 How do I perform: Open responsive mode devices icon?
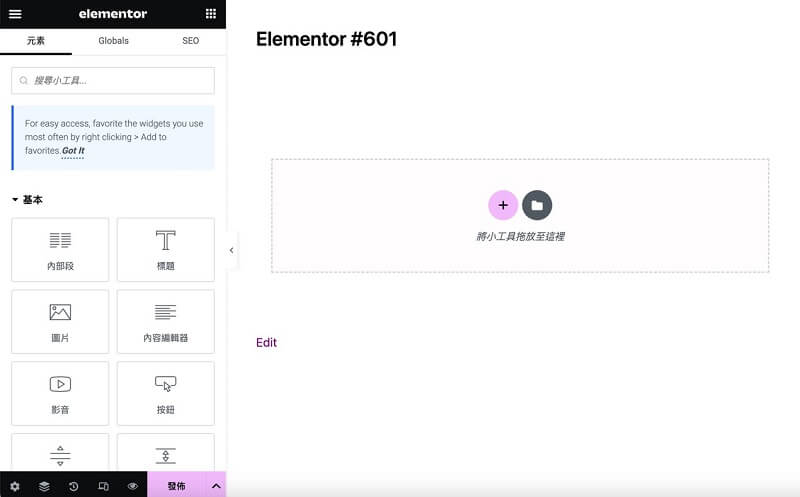[x=103, y=486]
